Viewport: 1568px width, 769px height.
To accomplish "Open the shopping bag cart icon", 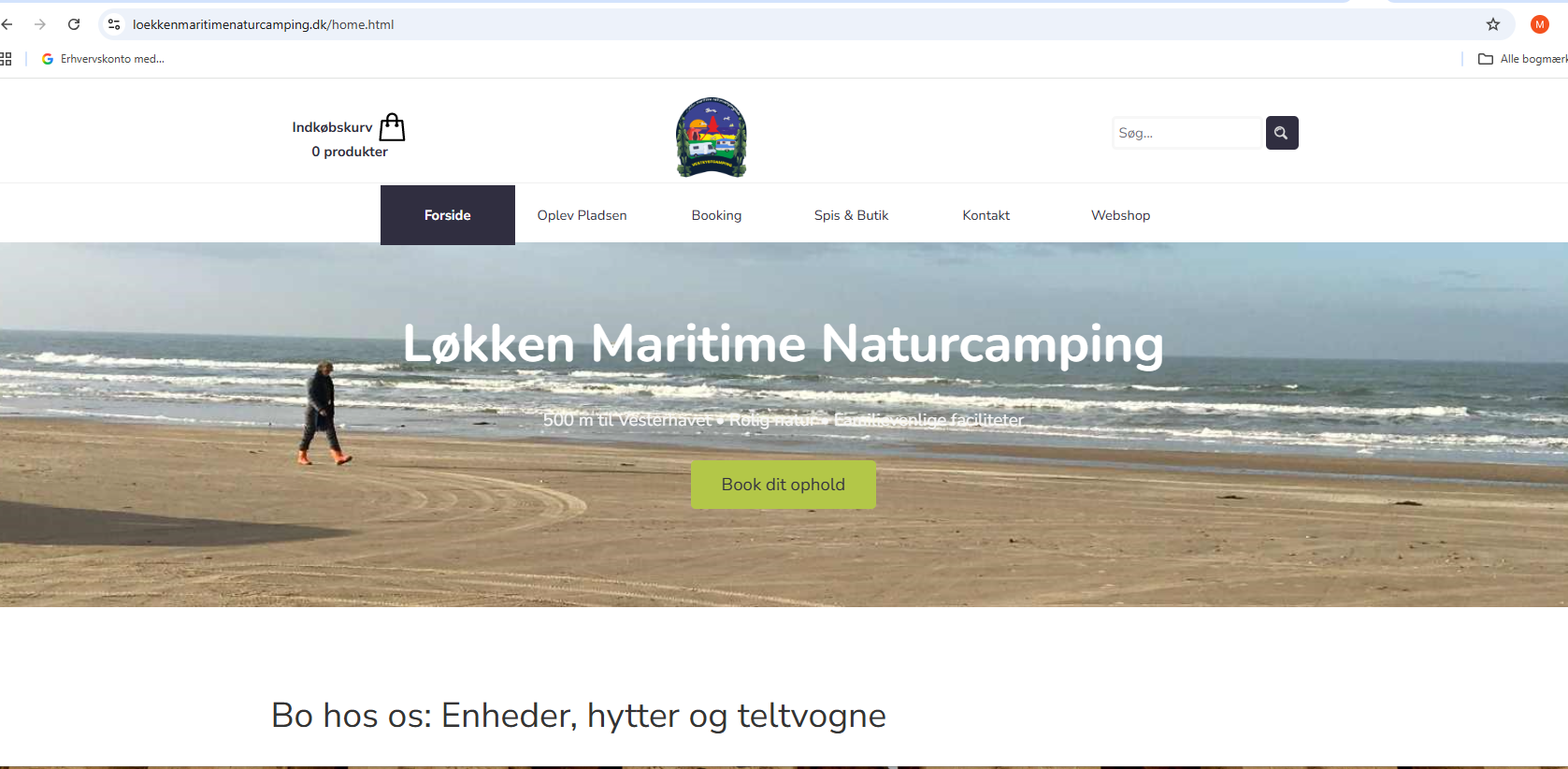I will (x=393, y=127).
